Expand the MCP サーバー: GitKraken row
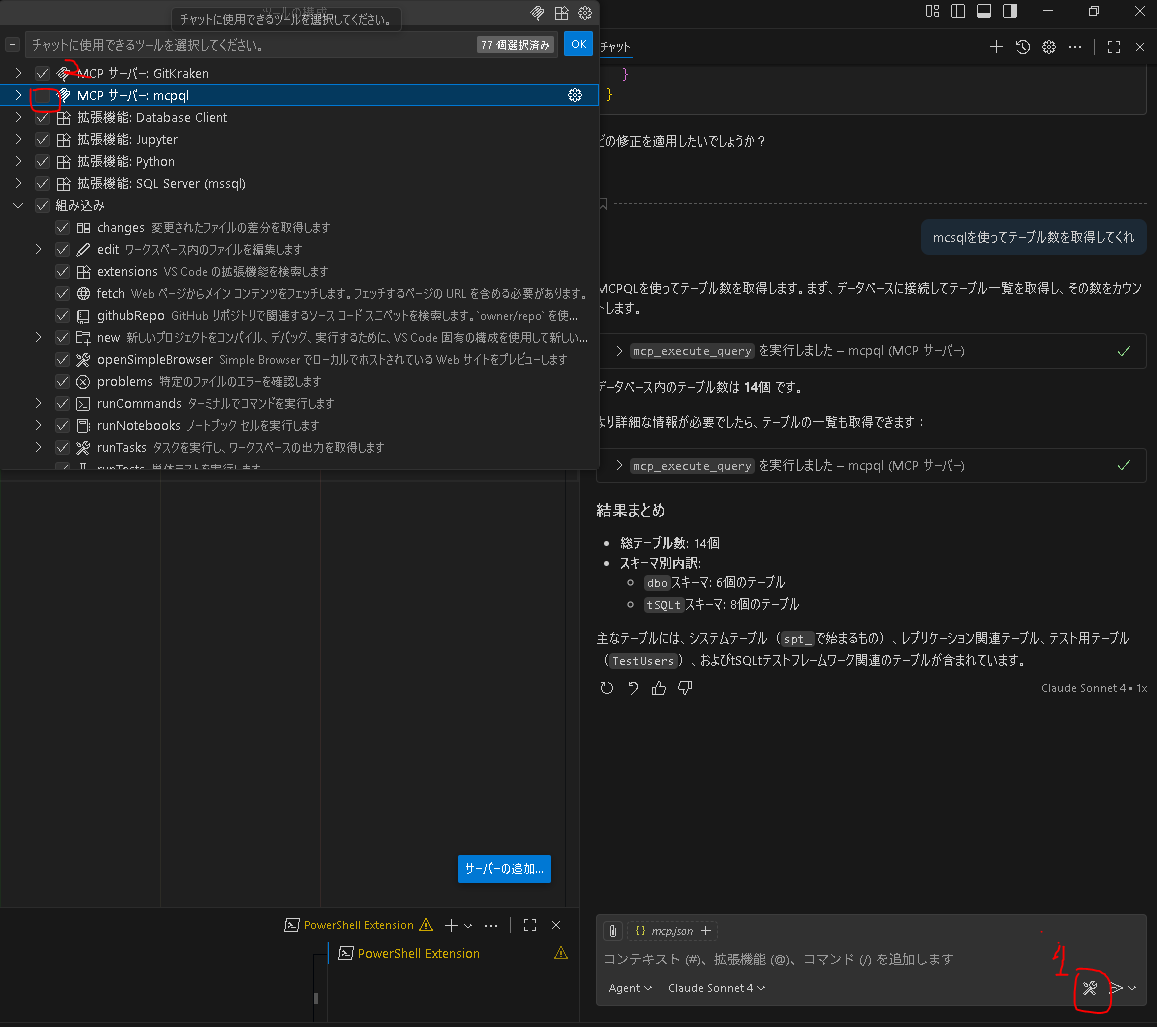This screenshot has height=1027, width=1157. [18, 73]
